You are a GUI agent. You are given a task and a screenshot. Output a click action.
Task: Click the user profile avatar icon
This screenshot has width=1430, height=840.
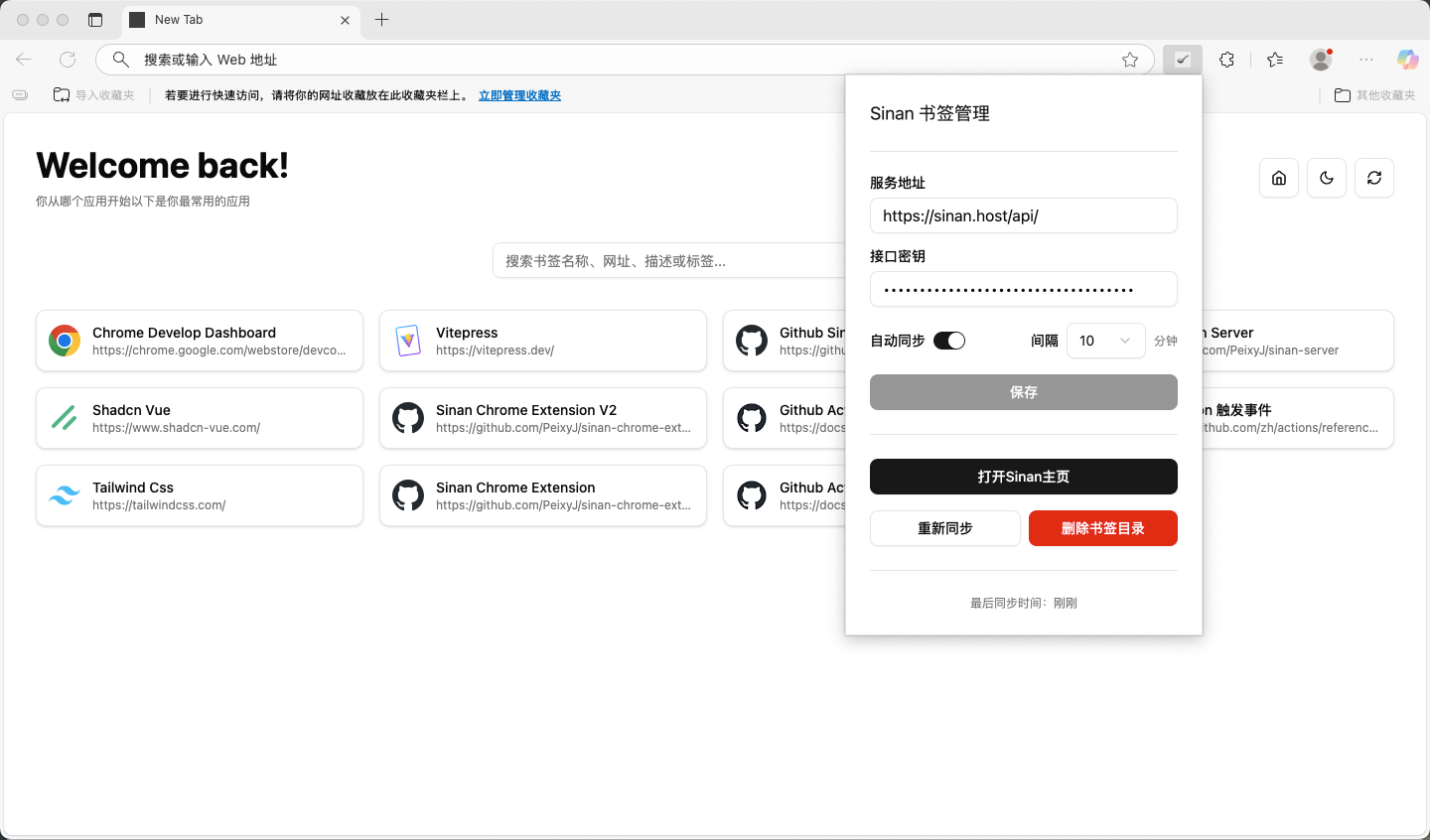tap(1321, 60)
